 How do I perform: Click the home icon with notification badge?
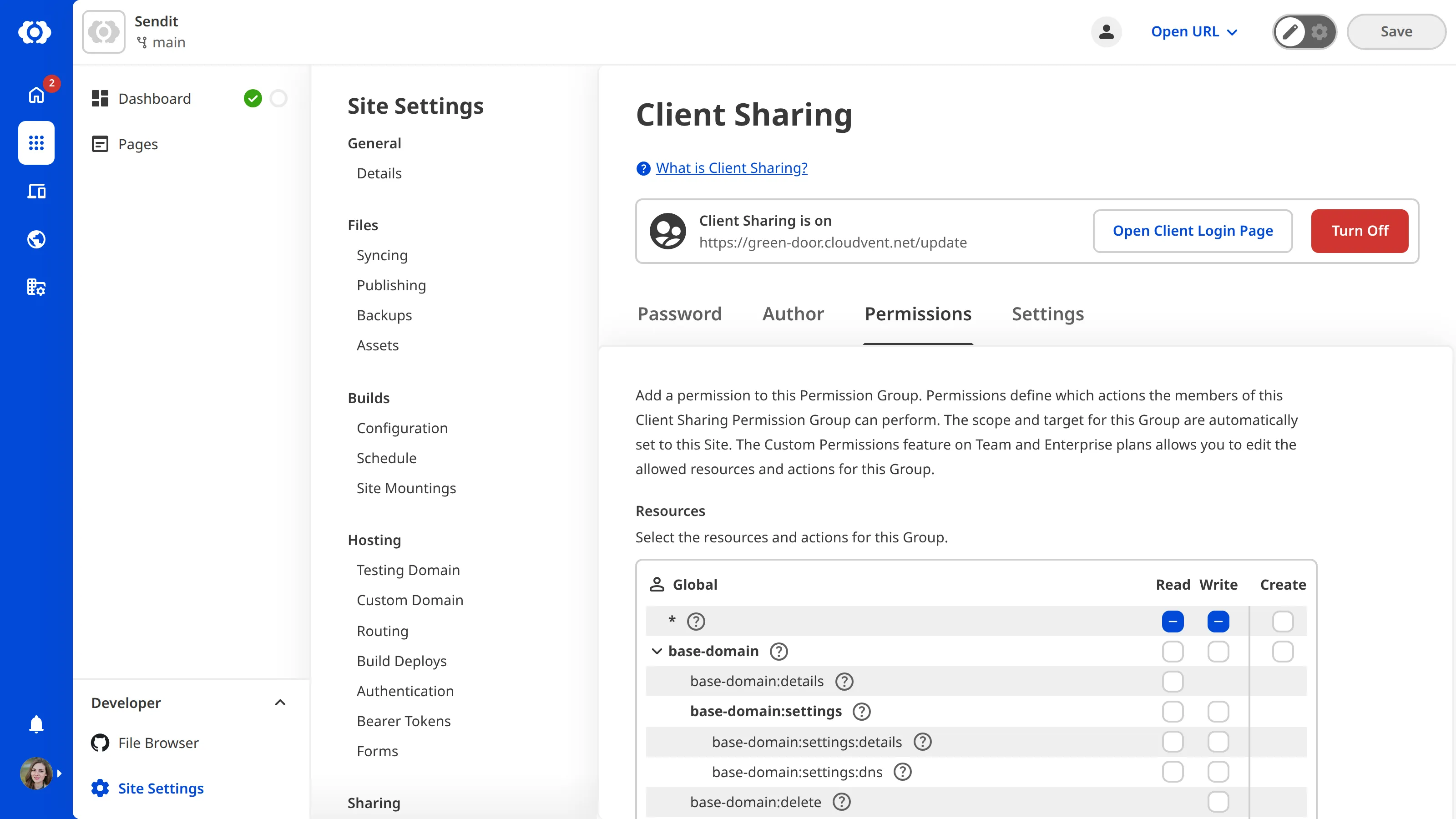[36, 95]
